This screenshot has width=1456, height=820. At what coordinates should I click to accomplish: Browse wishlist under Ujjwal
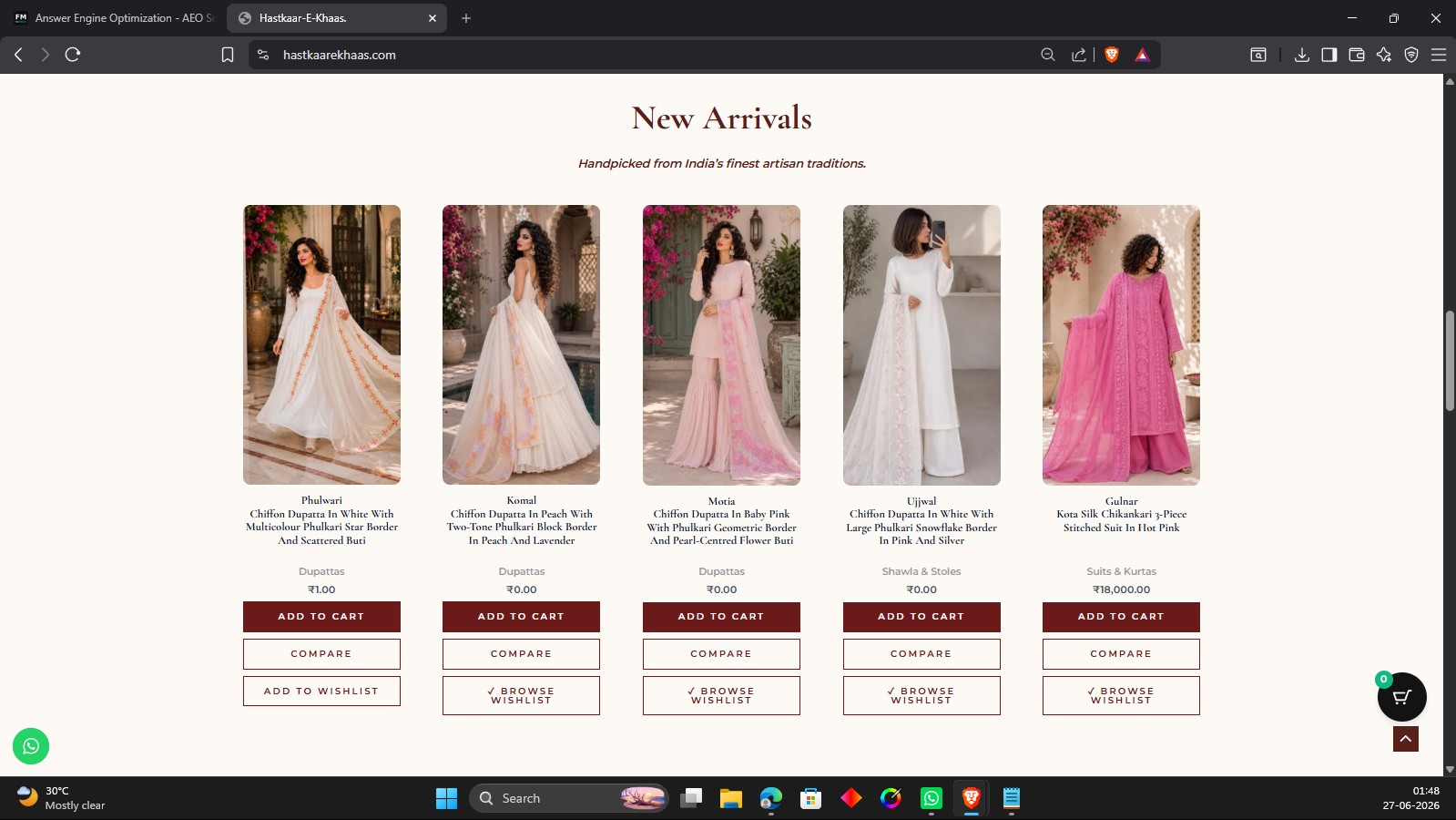(x=921, y=696)
